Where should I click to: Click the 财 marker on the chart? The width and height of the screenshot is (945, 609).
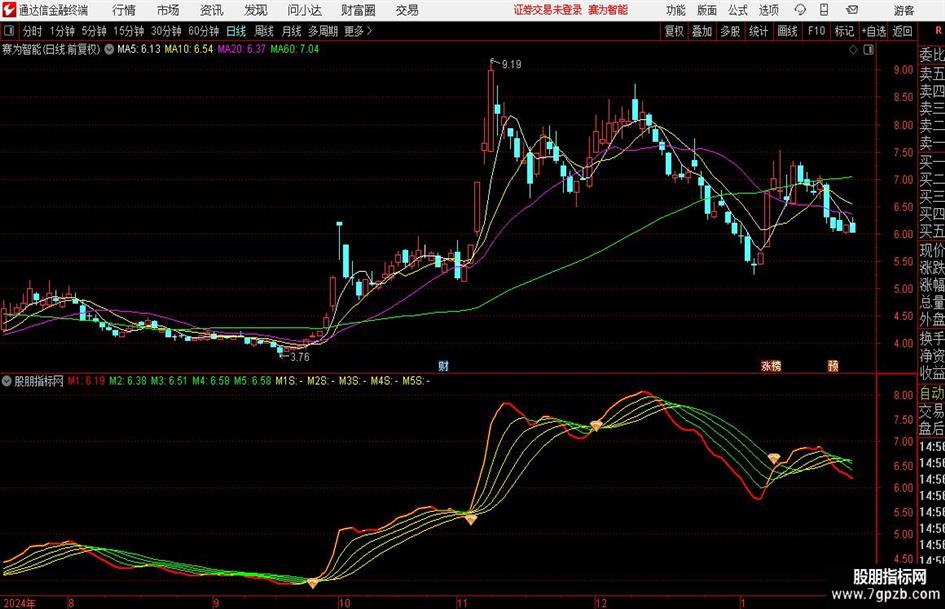pos(444,365)
